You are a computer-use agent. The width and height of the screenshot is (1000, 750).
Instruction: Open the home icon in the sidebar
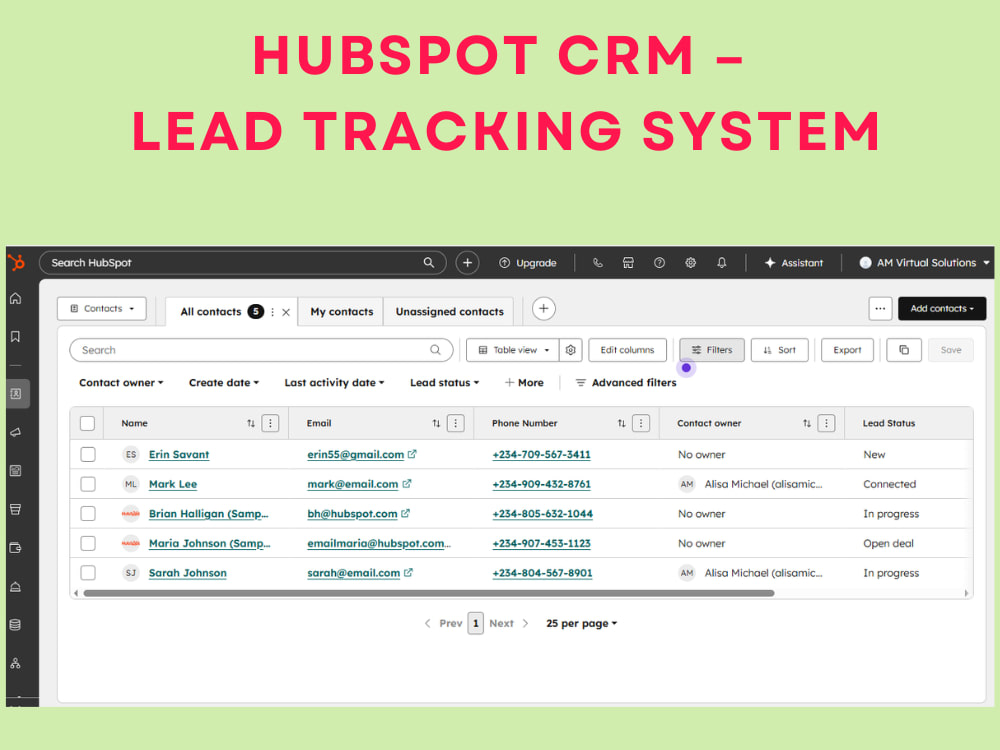pos(16,298)
